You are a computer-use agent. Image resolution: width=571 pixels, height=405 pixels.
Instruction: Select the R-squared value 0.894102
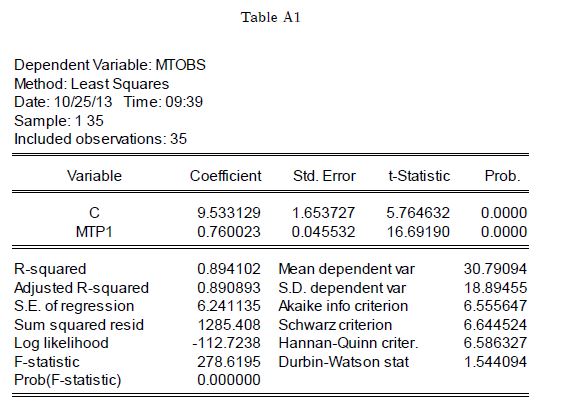point(229,269)
